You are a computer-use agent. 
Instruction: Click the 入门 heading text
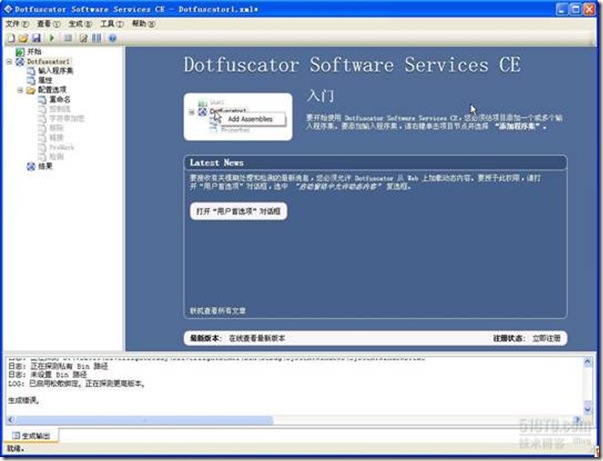click(320, 96)
